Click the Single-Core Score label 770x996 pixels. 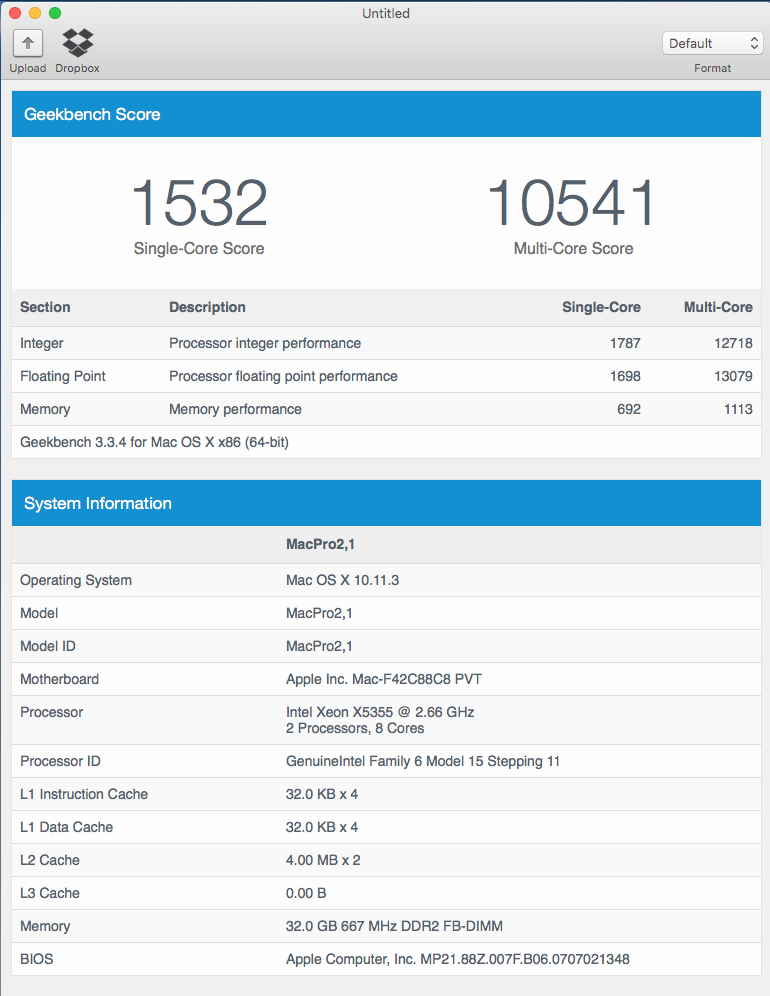(199, 248)
